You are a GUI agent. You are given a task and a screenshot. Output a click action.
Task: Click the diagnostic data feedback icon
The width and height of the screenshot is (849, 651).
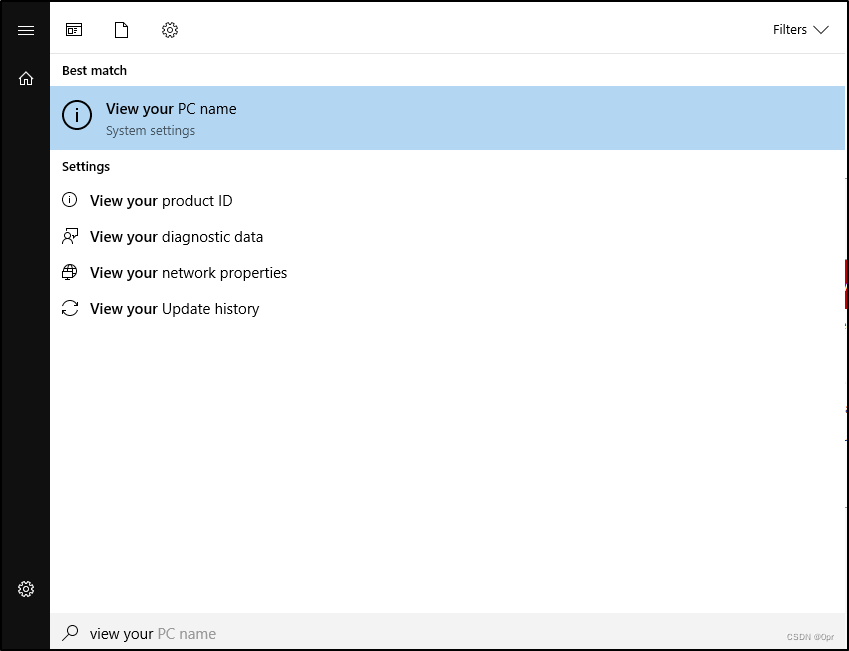70,236
